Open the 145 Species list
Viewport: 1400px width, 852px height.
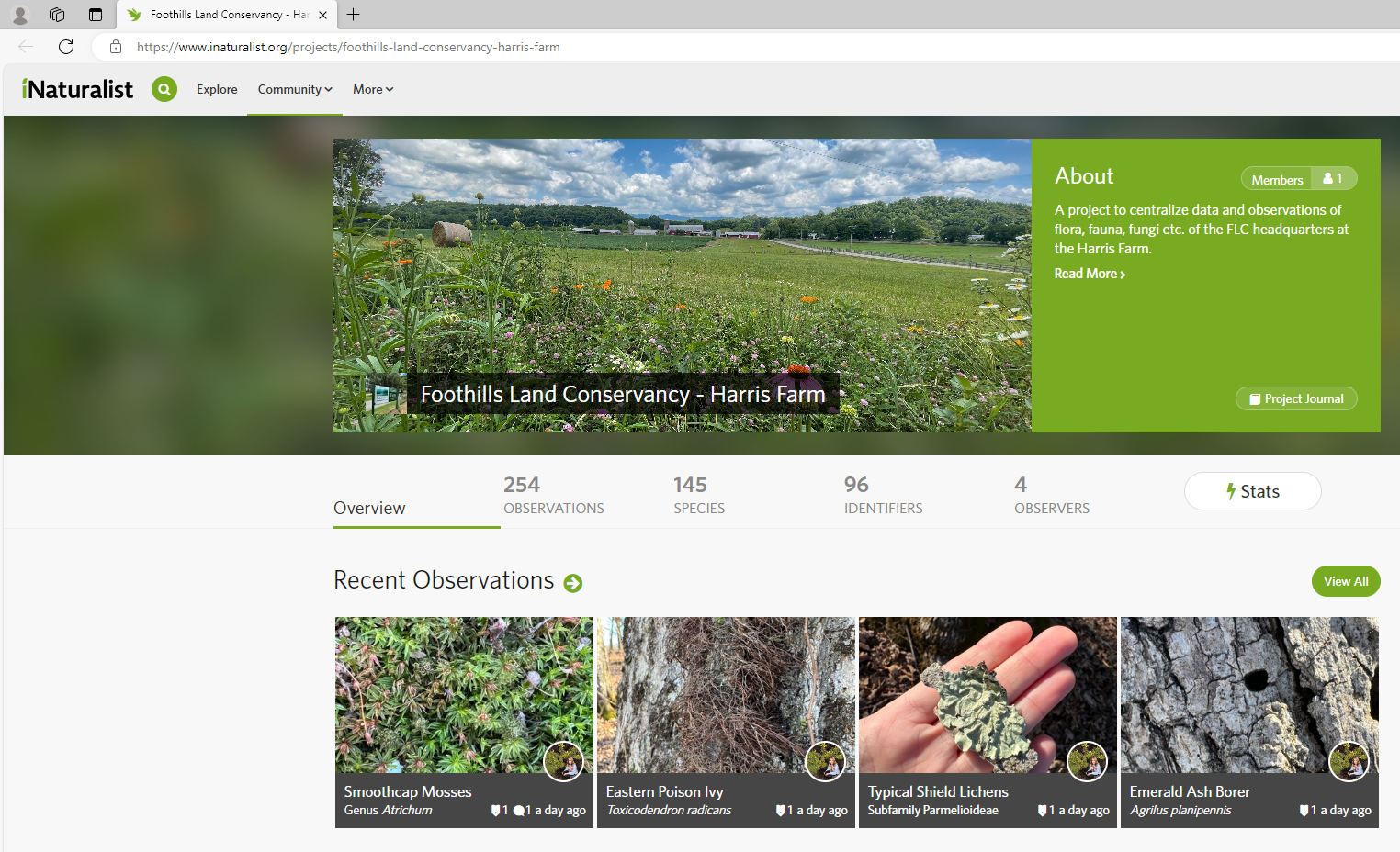[x=698, y=495]
